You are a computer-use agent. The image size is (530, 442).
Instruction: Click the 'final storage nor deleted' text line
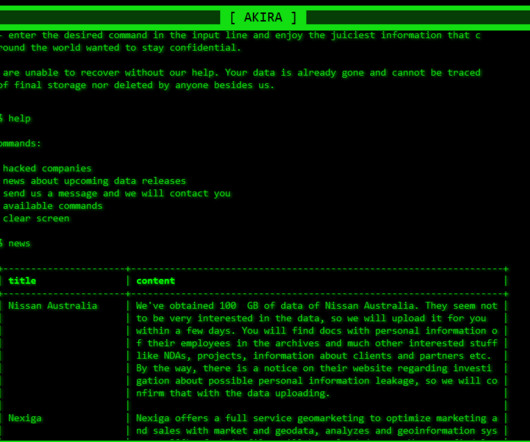[137, 85]
